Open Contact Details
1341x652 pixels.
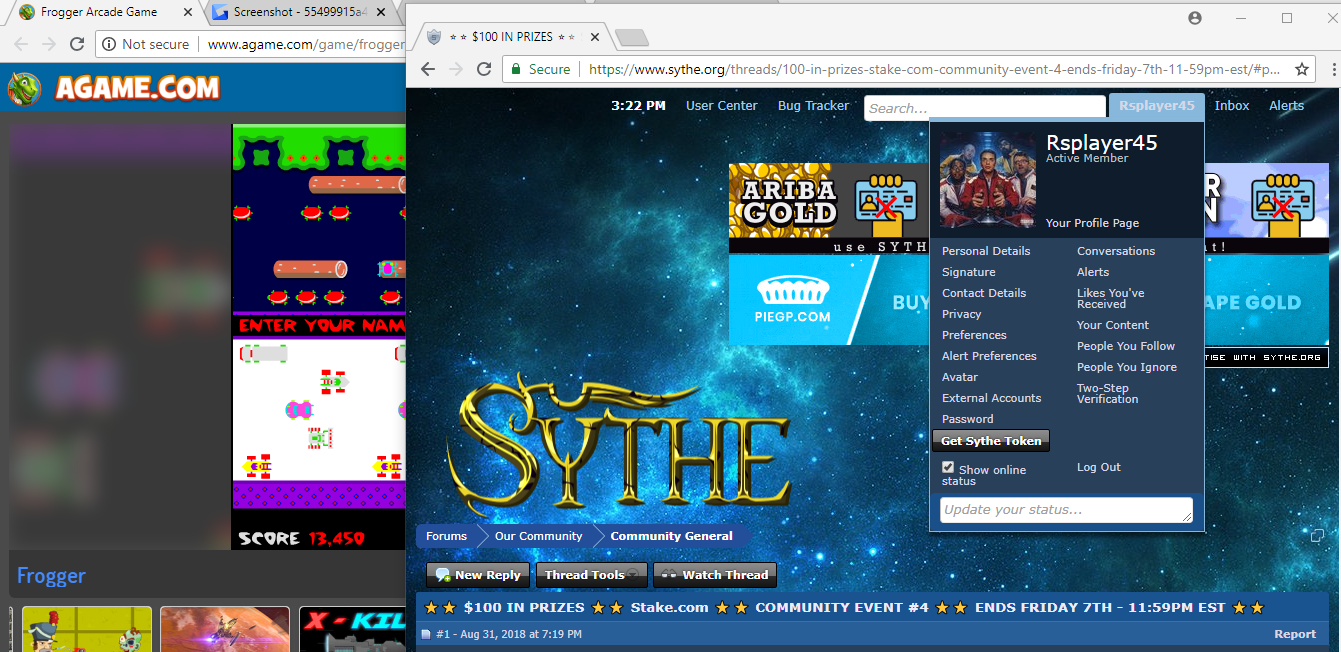click(984, 293)
